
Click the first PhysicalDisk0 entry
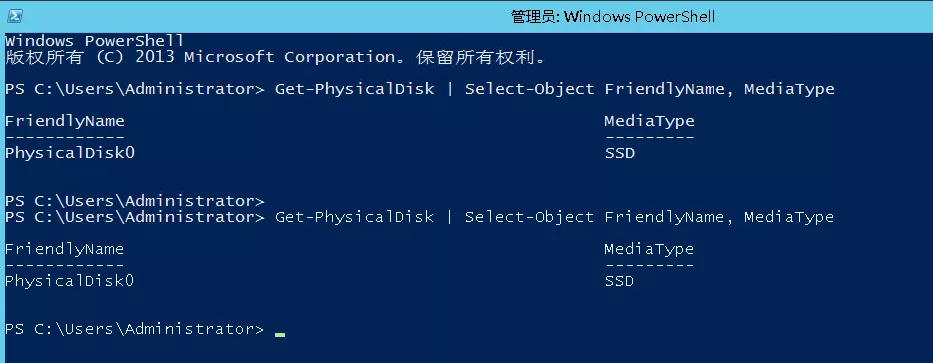tap(70, 153)
